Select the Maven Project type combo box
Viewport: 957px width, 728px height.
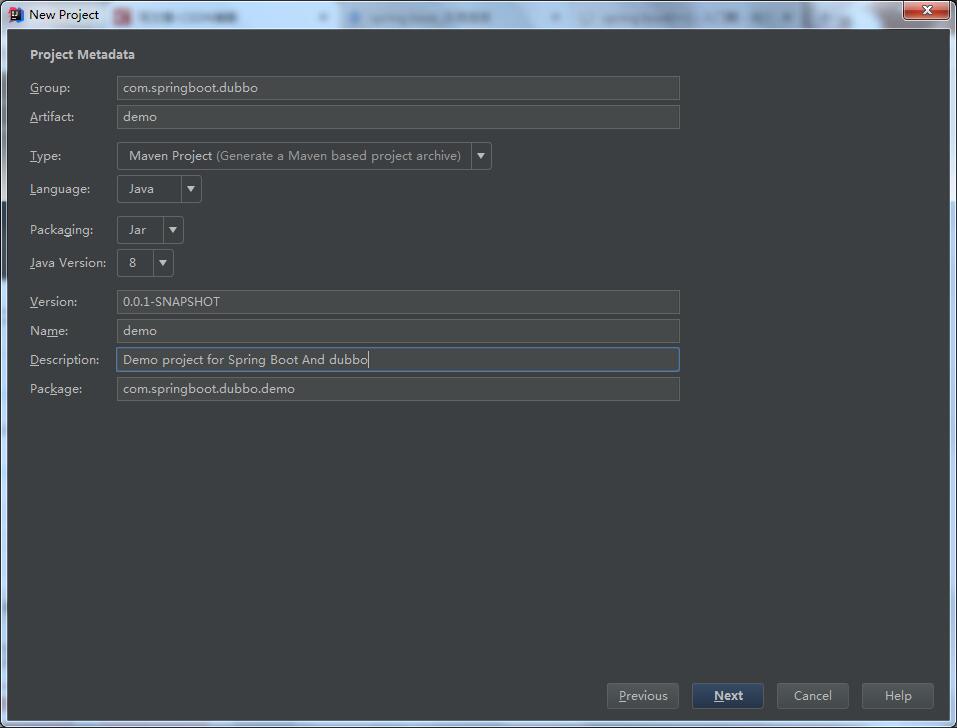[x=304, y=156]
